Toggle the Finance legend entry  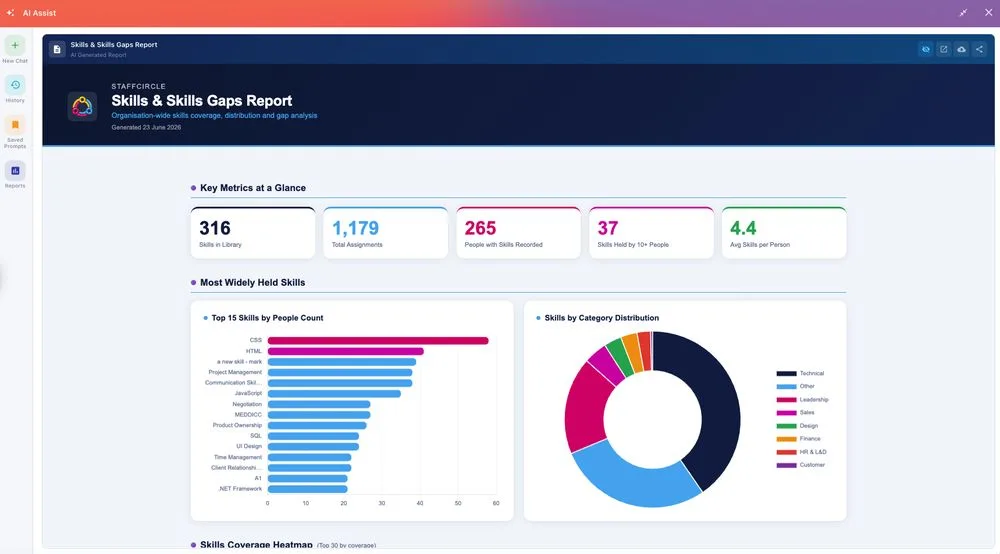[798, 439]
